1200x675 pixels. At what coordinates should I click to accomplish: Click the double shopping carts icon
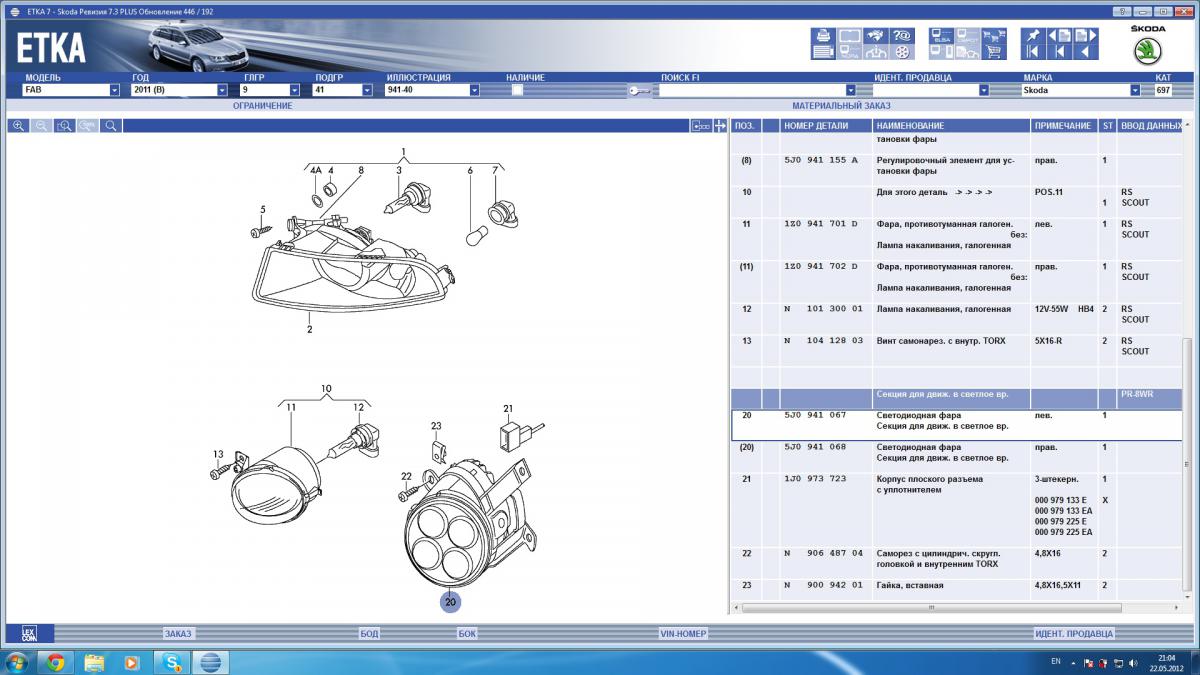pyautogui.click(x=994, y=36)
